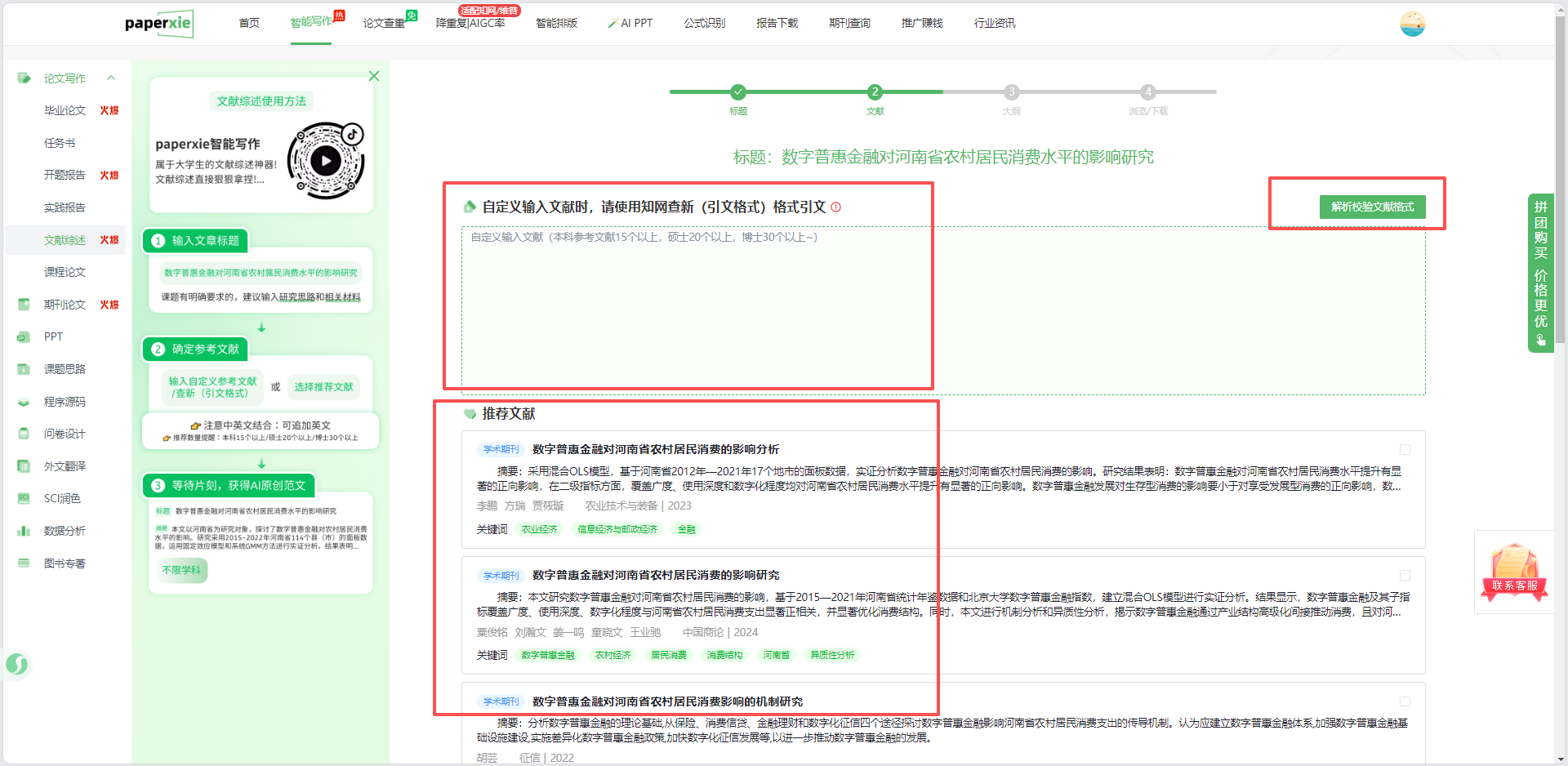Go to the AI PPT menu item
The image size is (1568, 766).
[x=630, y=23]
